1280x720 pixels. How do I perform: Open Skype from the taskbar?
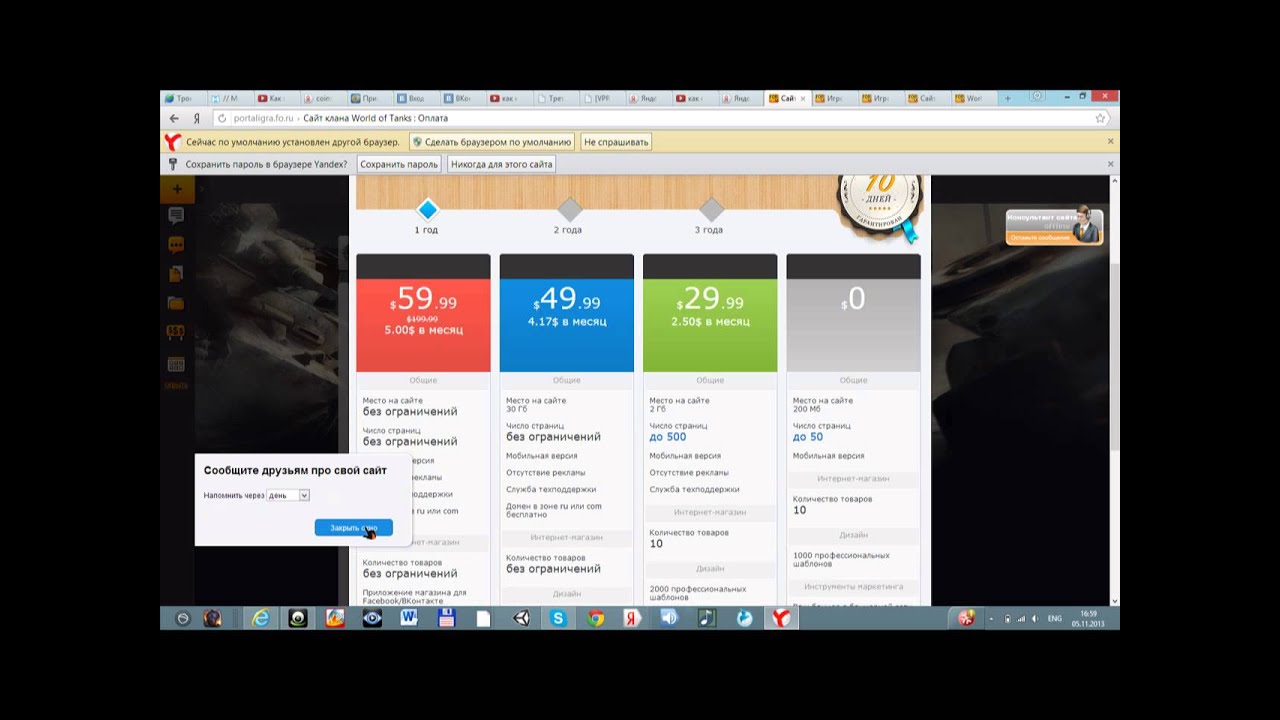click(x=558, y=618)
